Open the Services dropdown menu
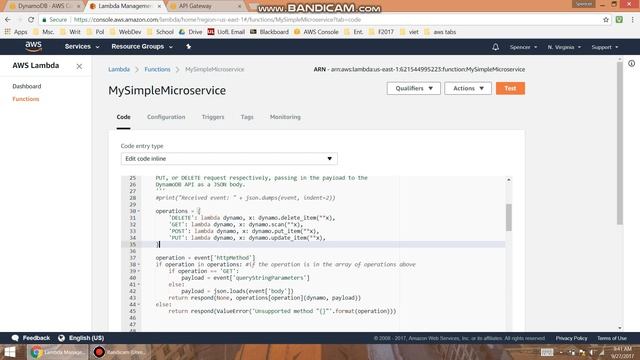The height and width of the screenshot is (360, 640). point(82,47)
